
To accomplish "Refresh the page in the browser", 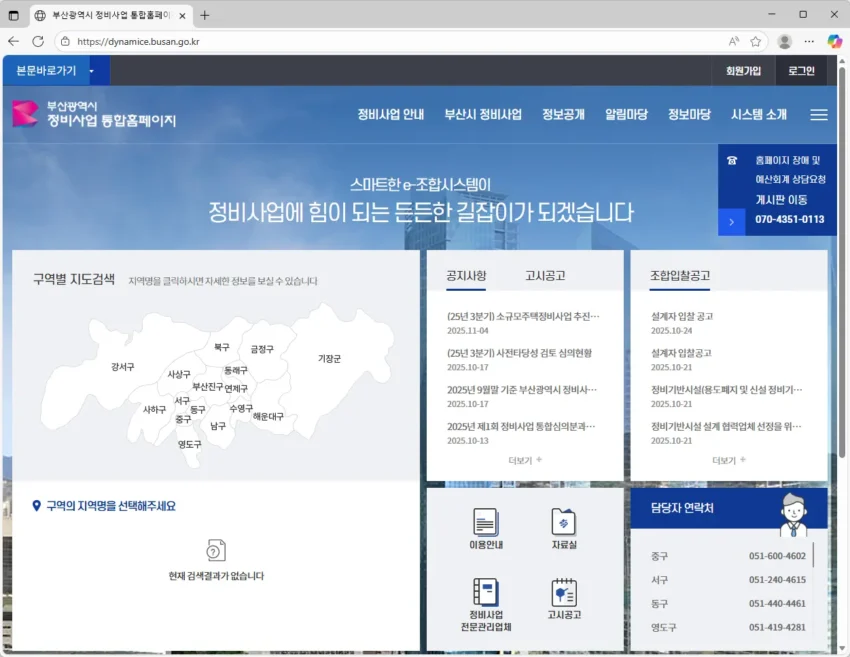I will (38, 41).
